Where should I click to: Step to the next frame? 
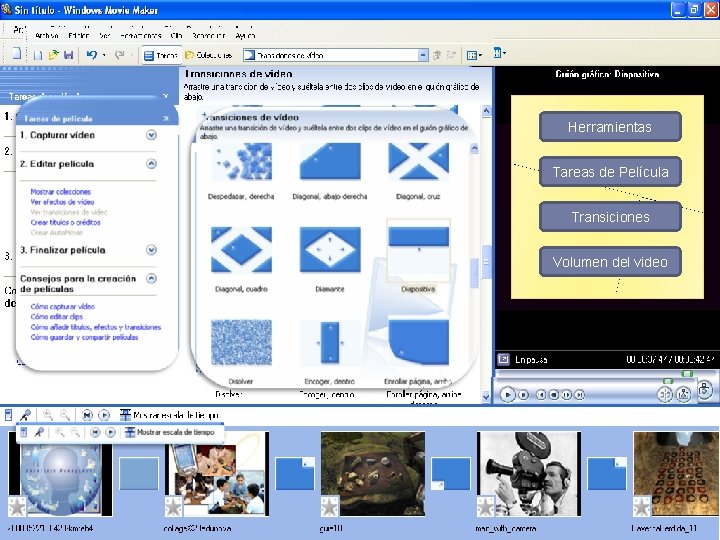(x=567, y=394)
